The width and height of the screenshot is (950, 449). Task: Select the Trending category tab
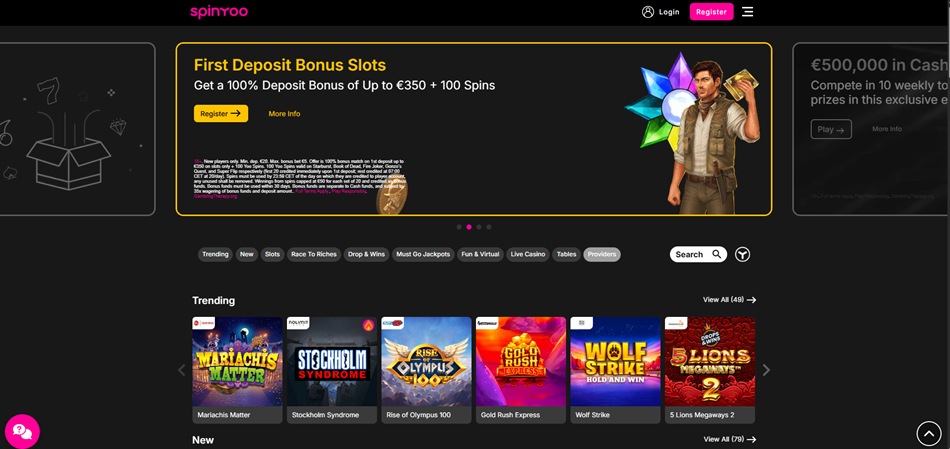(215, 254)
